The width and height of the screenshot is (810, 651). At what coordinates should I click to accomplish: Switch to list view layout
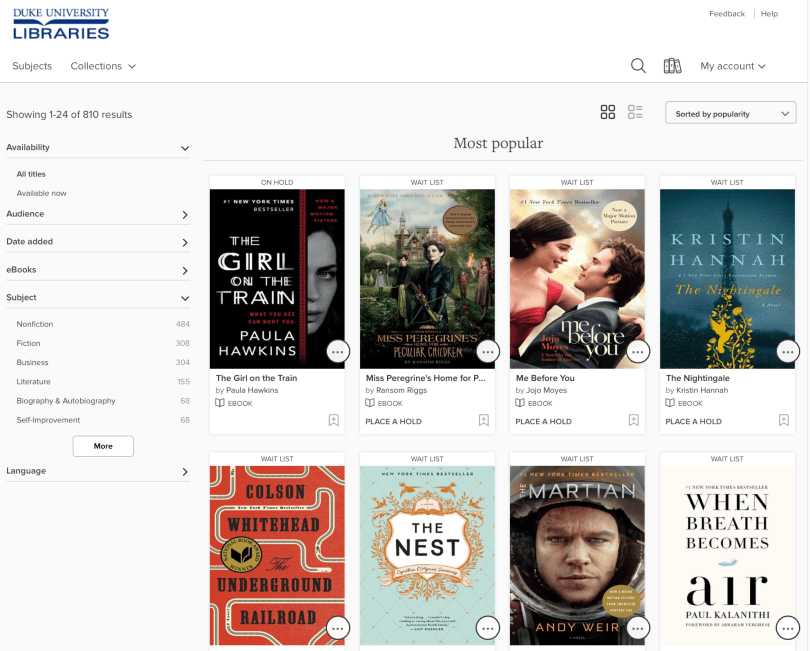coord(635,112)
